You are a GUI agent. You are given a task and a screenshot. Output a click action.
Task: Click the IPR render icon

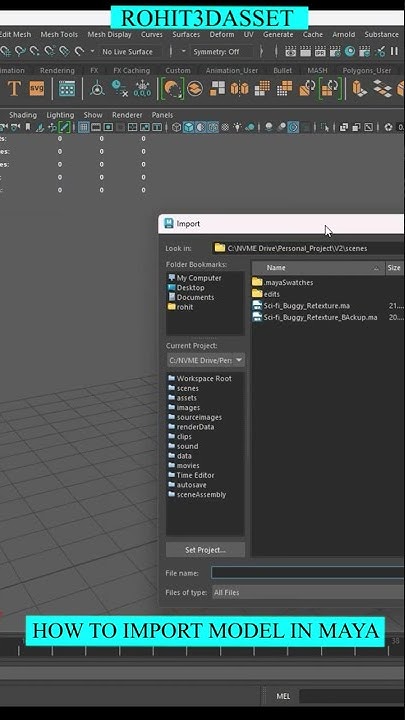(320, 51)
